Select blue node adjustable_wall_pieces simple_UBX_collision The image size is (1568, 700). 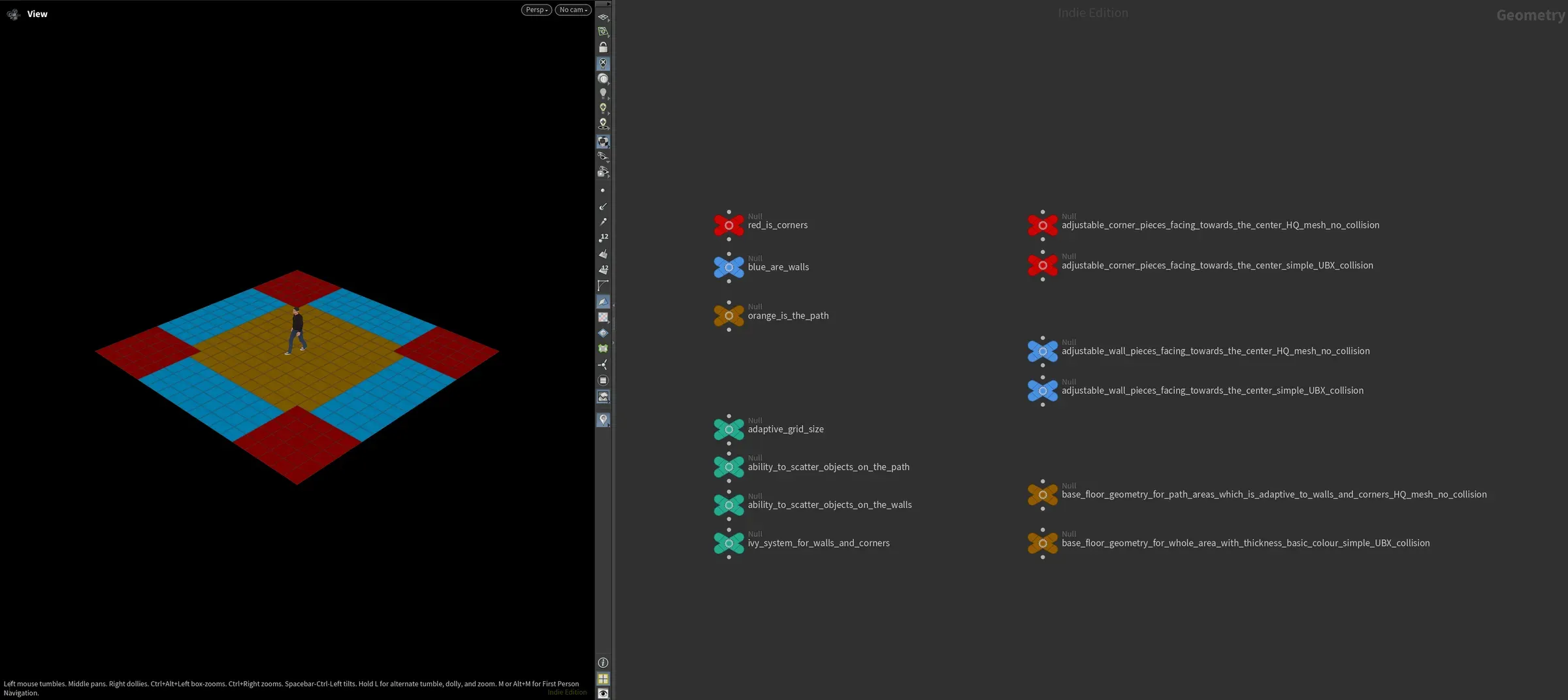click(x=1043, y=391)
